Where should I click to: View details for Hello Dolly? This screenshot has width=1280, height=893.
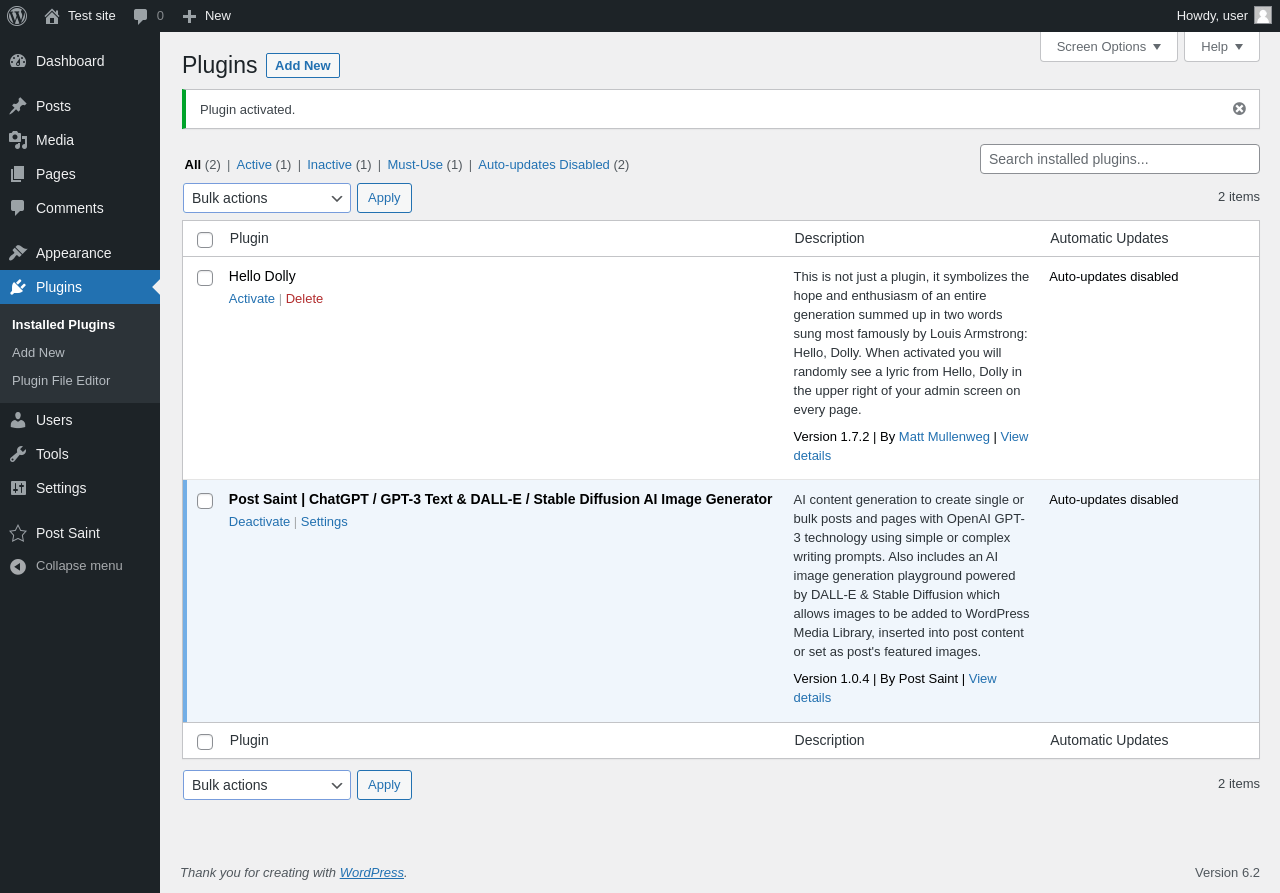coord(1014,436)
